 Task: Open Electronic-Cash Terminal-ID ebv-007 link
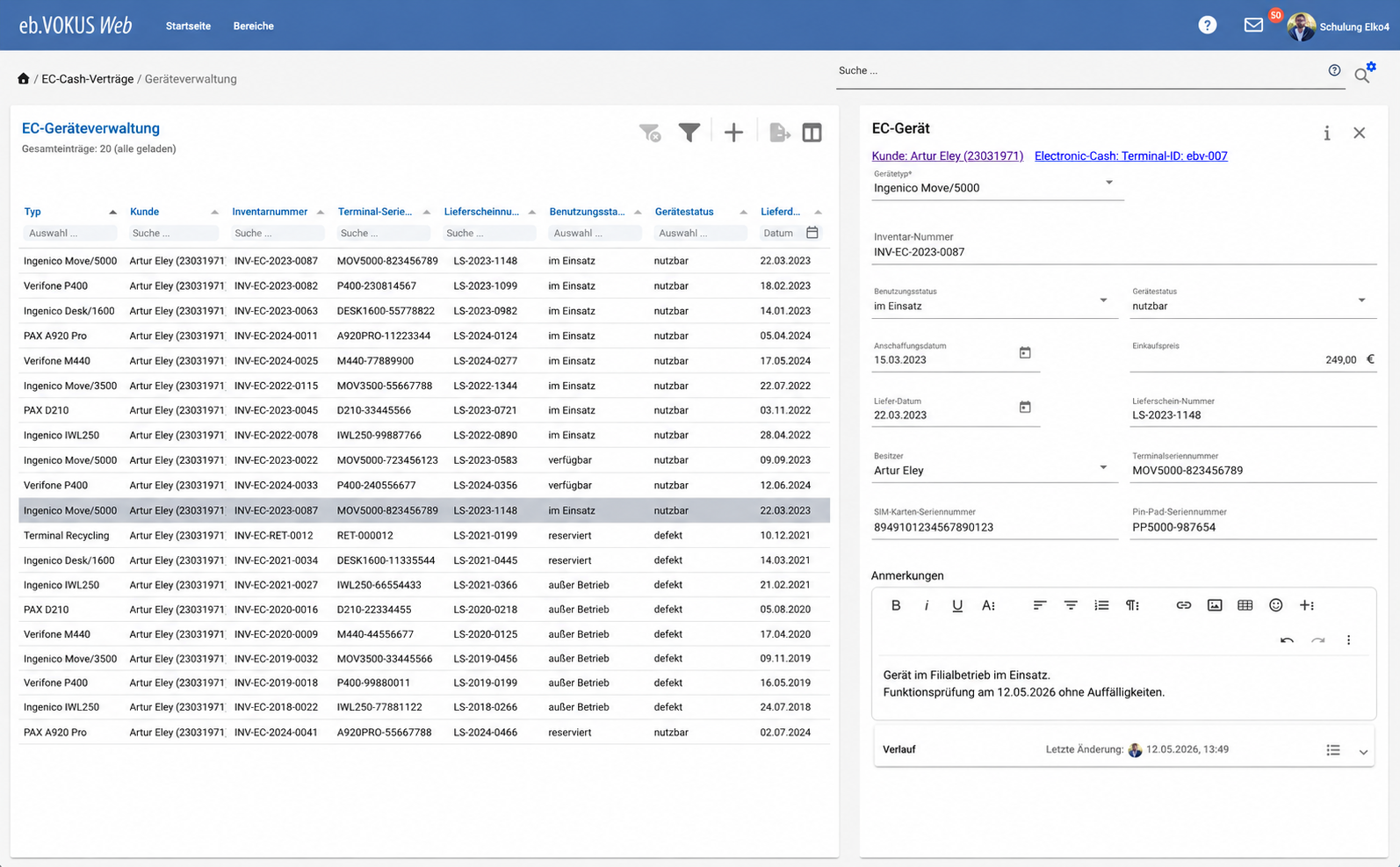click(1131, 155)
